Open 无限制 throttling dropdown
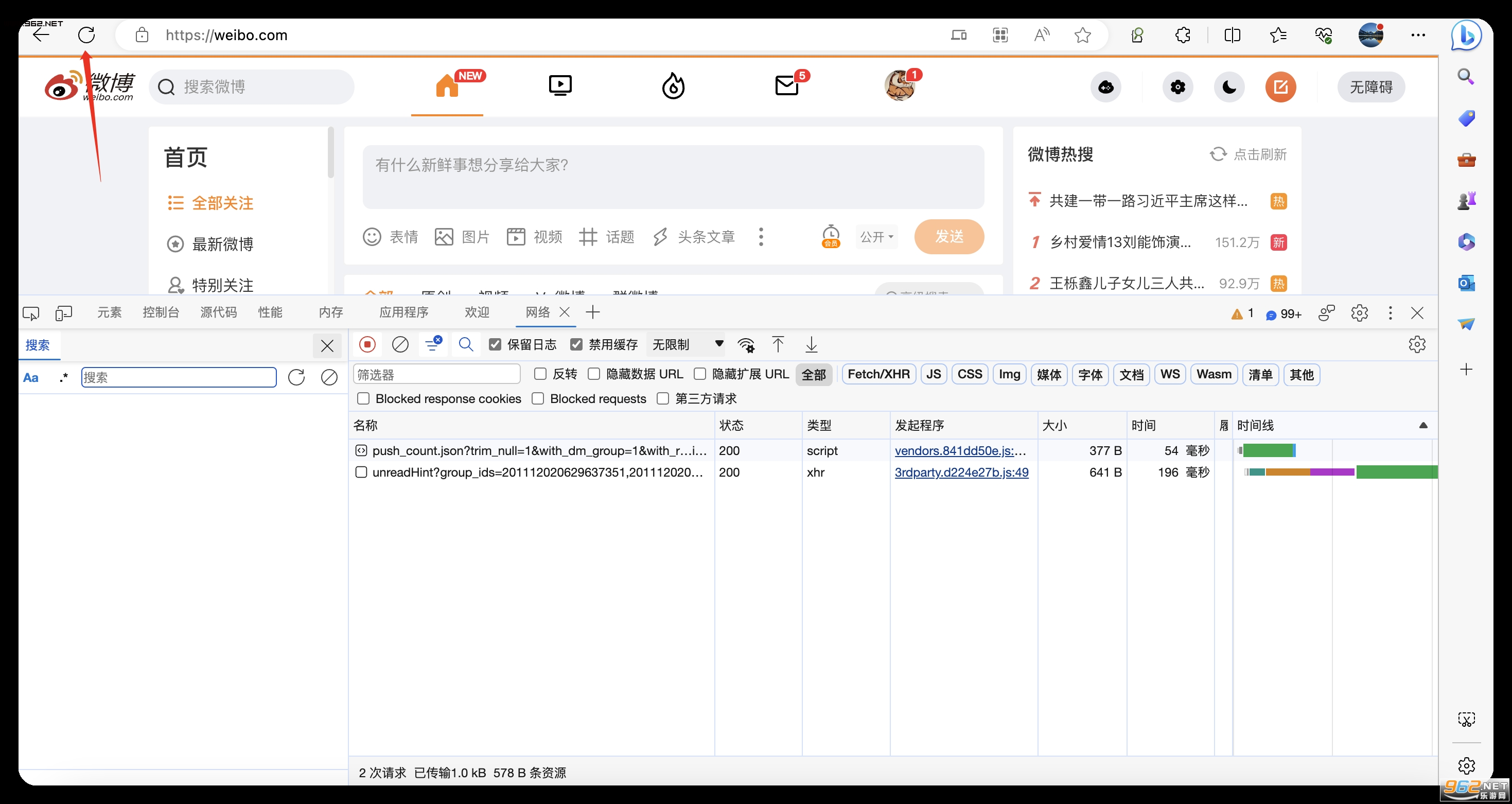The height and width of the screenshot is (804, 1512). (686, 344)
